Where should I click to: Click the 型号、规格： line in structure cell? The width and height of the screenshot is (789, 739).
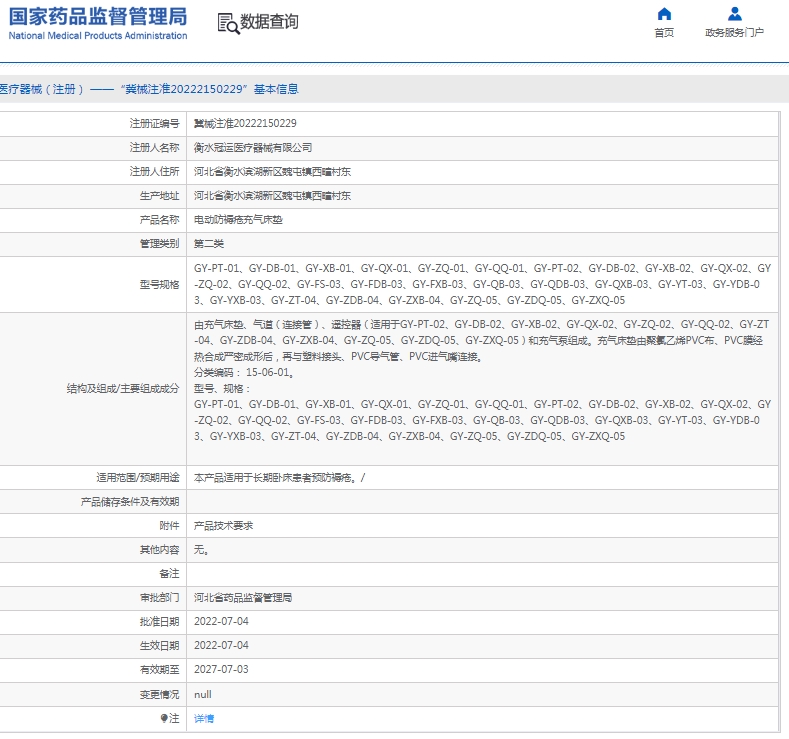coord(222,388)
